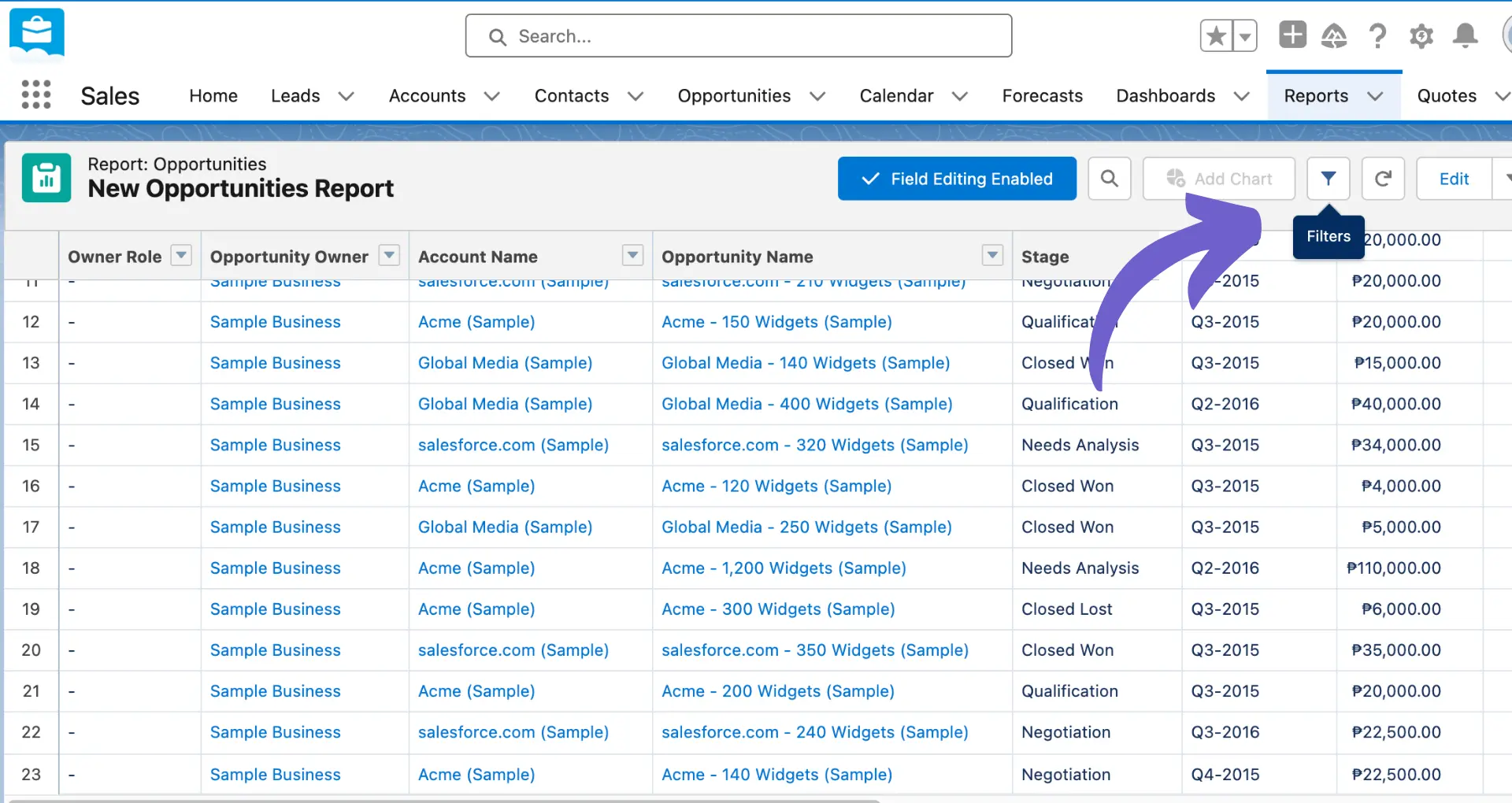The image size is (1512, 803).
Task: Expand the Contacts tab chevron
Action: click(x=636, y=96)
